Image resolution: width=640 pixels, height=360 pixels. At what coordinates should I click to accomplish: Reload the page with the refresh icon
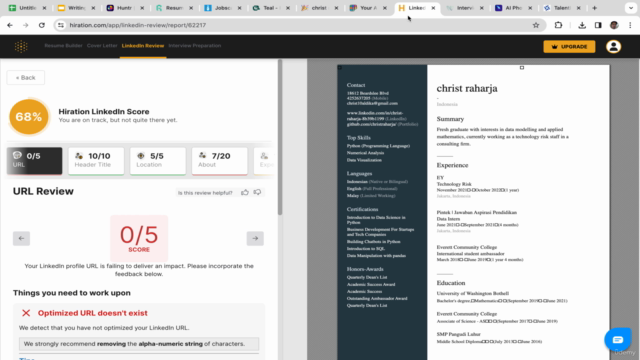pyautogui.click(x=42, y=25)
